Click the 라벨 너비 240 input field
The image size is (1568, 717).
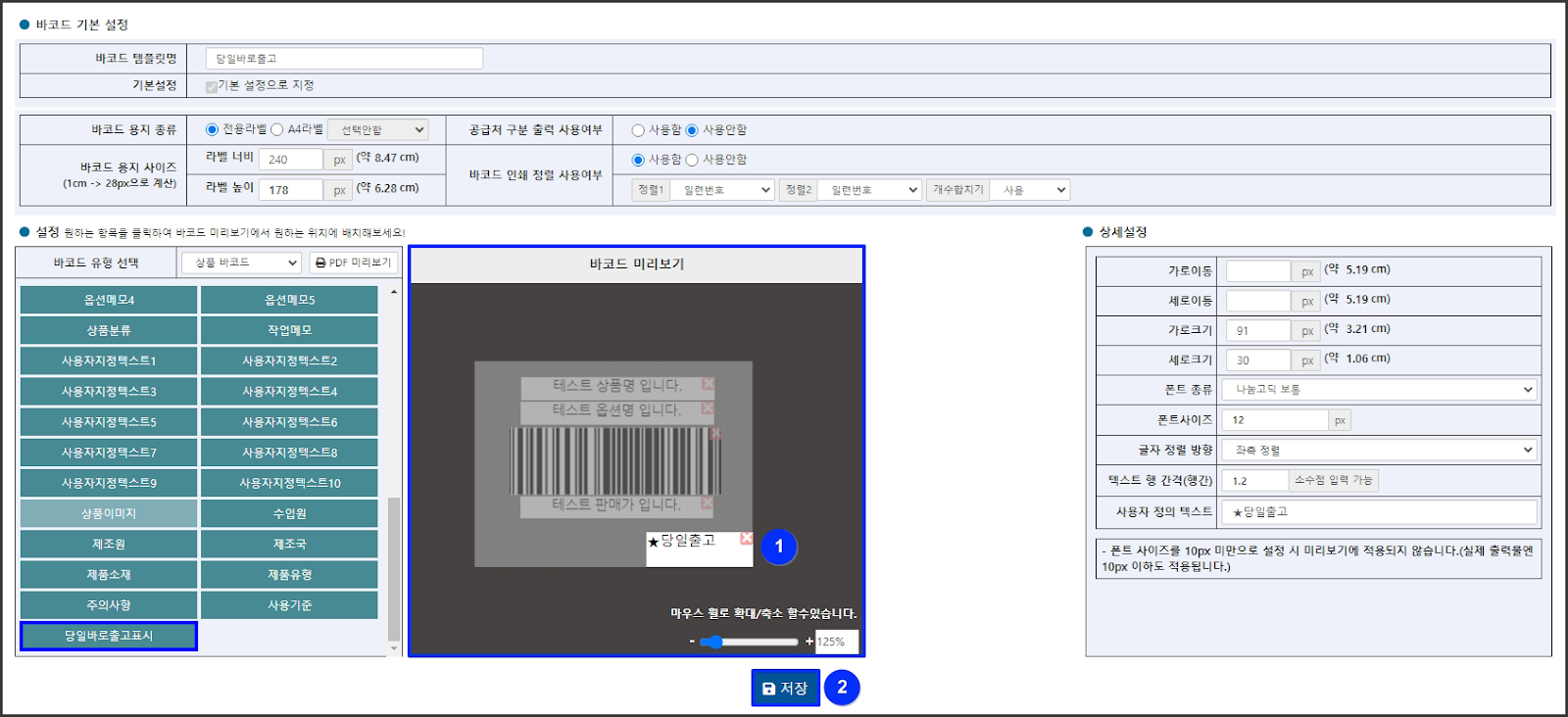pyautogui.click(x=291, y=160)
